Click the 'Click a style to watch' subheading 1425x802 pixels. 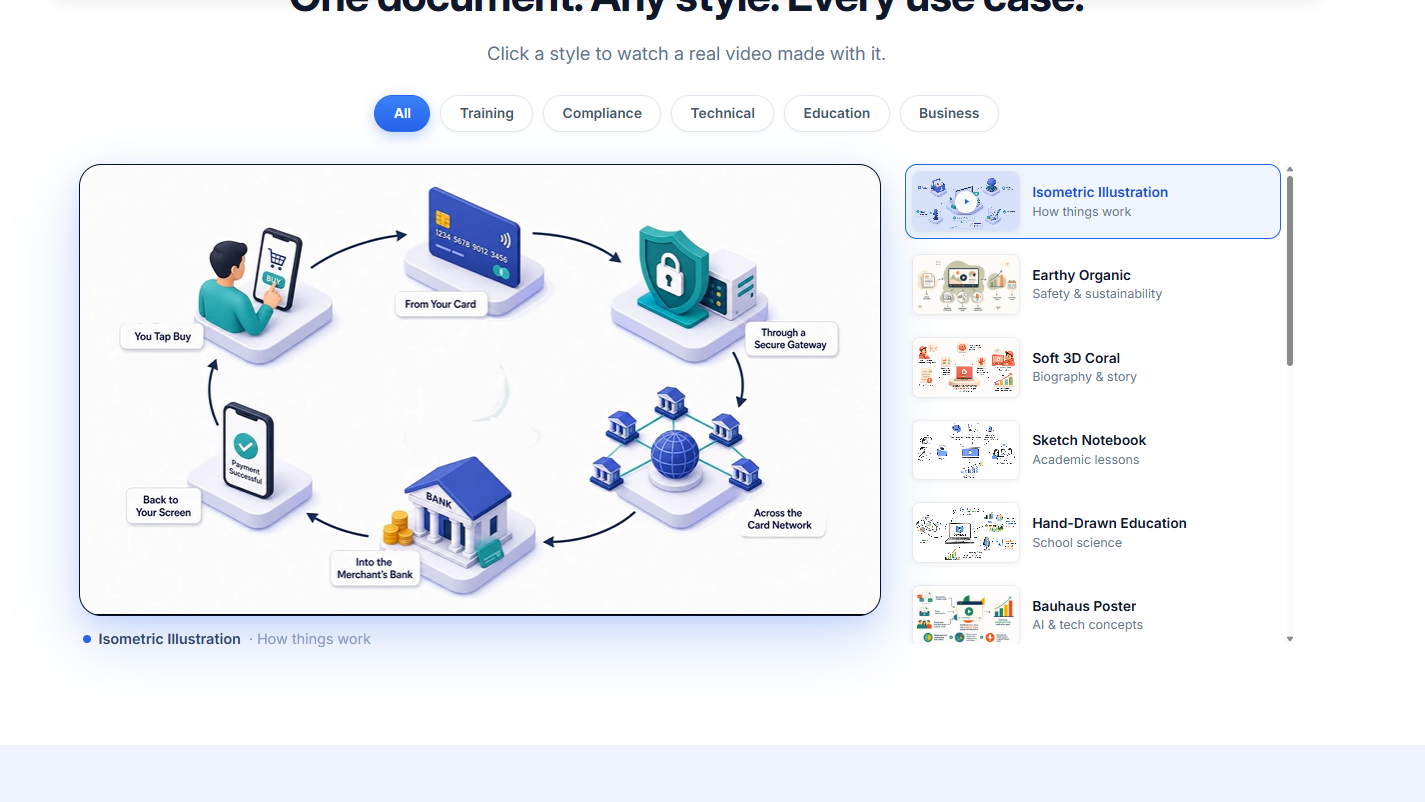[686, 54]
